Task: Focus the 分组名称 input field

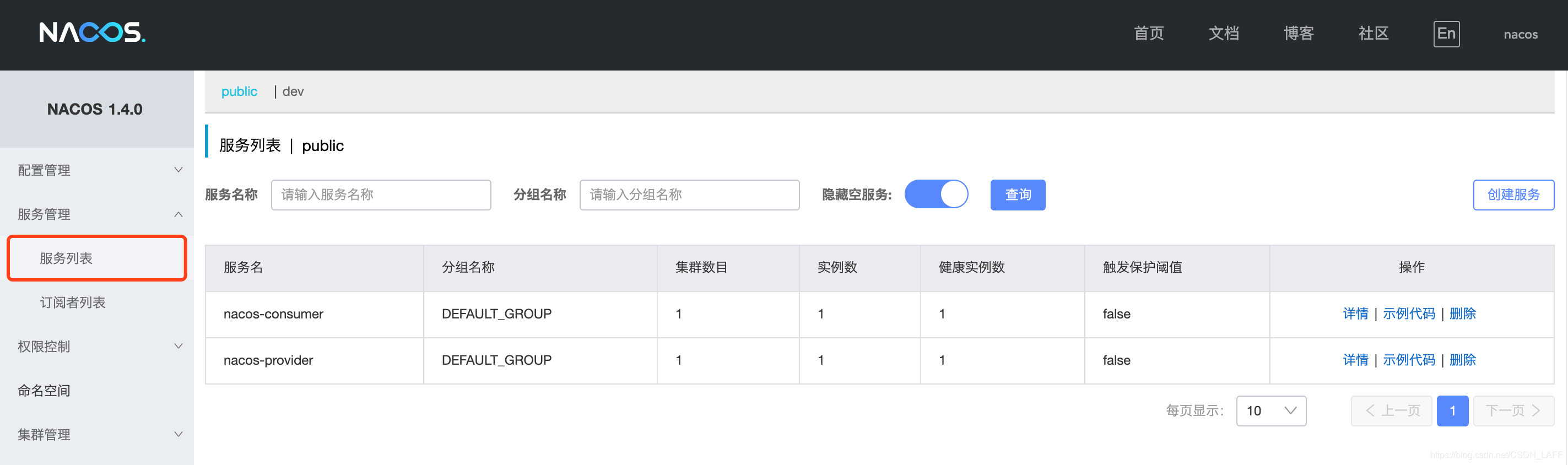Action: pos(689,195)
